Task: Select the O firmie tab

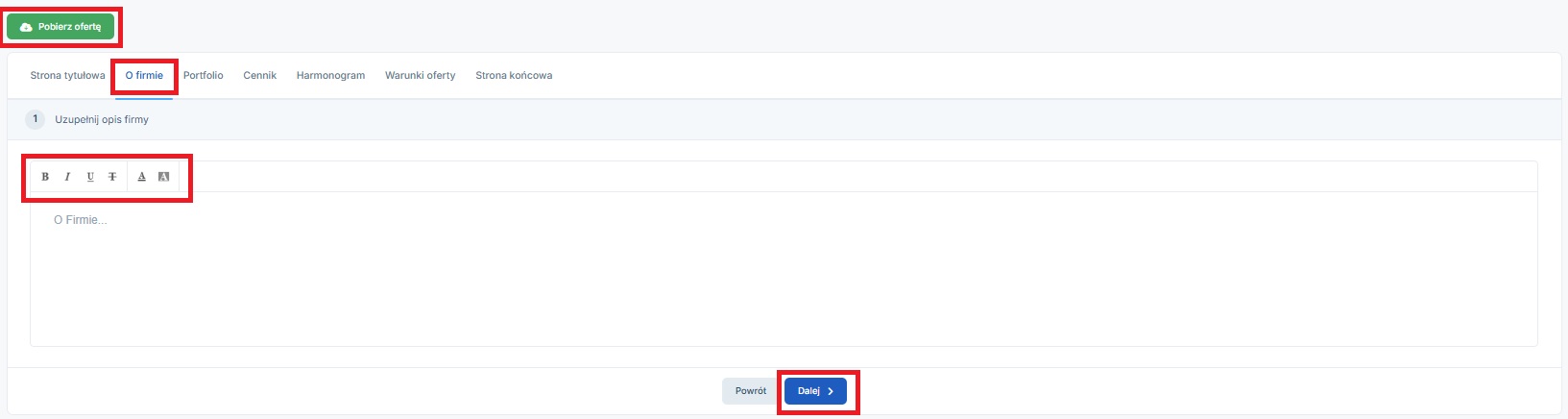Action: 144,75
